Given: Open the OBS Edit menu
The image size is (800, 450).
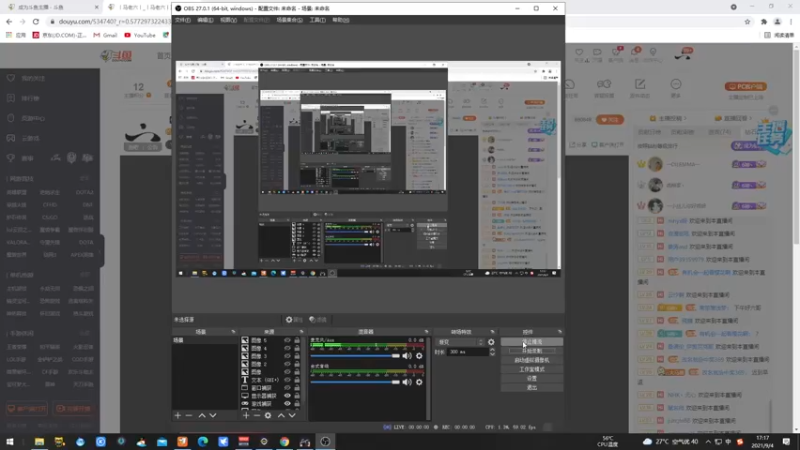Looking at the screenshot, I should [205, 20].
